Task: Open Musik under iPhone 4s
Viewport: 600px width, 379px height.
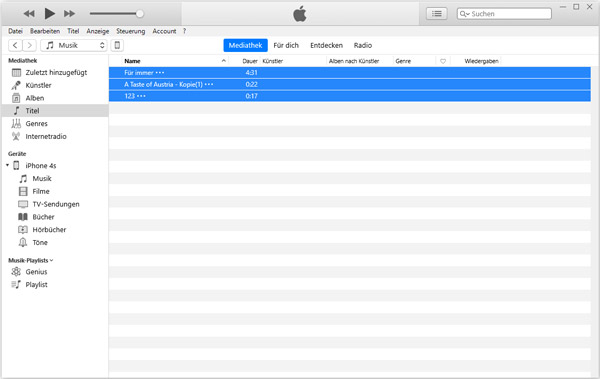Action: (x=42, y=178)
